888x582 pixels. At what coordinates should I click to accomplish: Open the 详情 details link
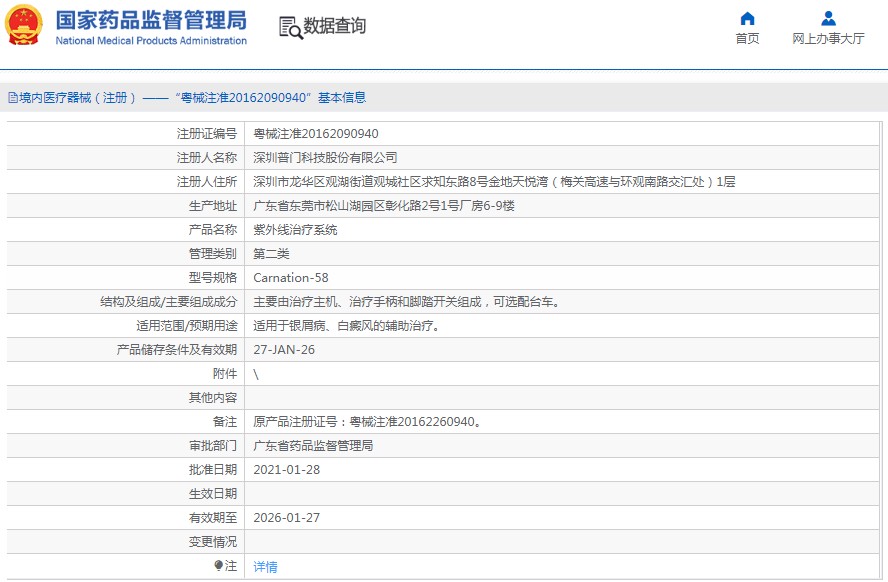(265, 567)
